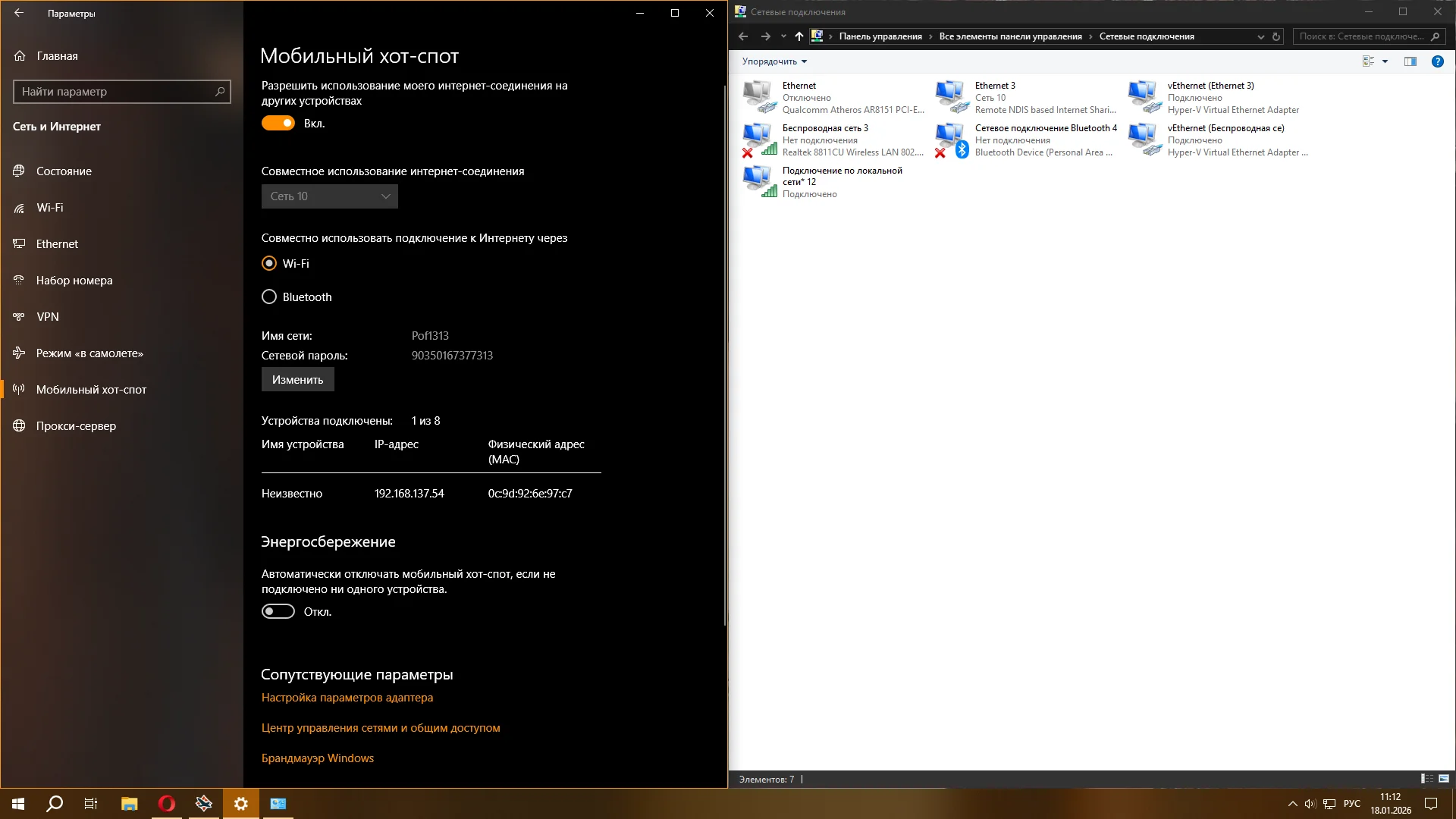The image size is (1456, 819).
Task: Open the VPN settings section
Action: click(47, 317)
